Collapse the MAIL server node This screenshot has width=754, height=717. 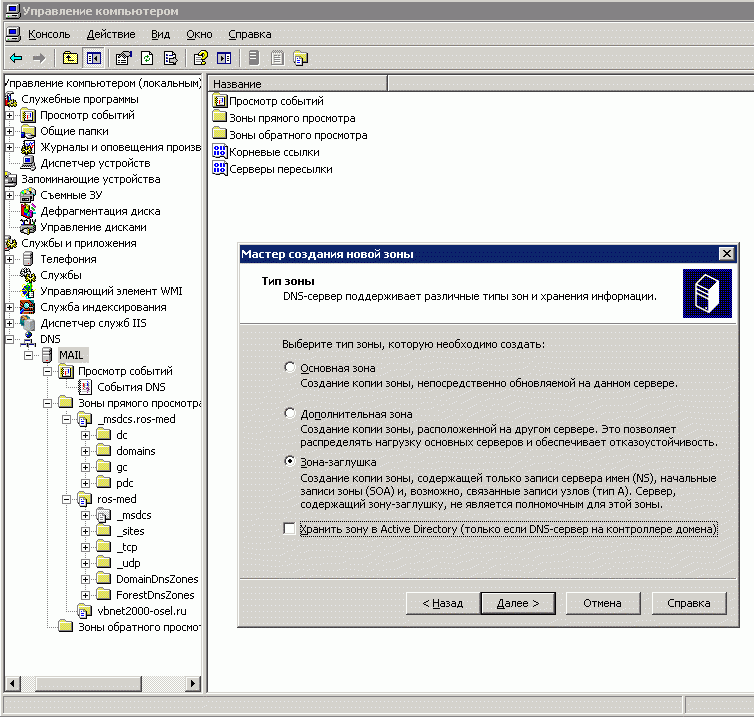[28, 355]
